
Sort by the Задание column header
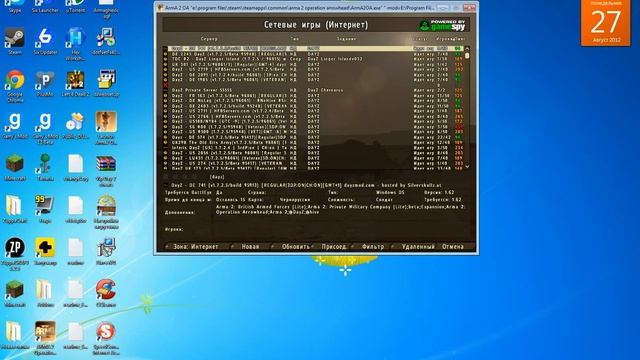click(347, 39)
